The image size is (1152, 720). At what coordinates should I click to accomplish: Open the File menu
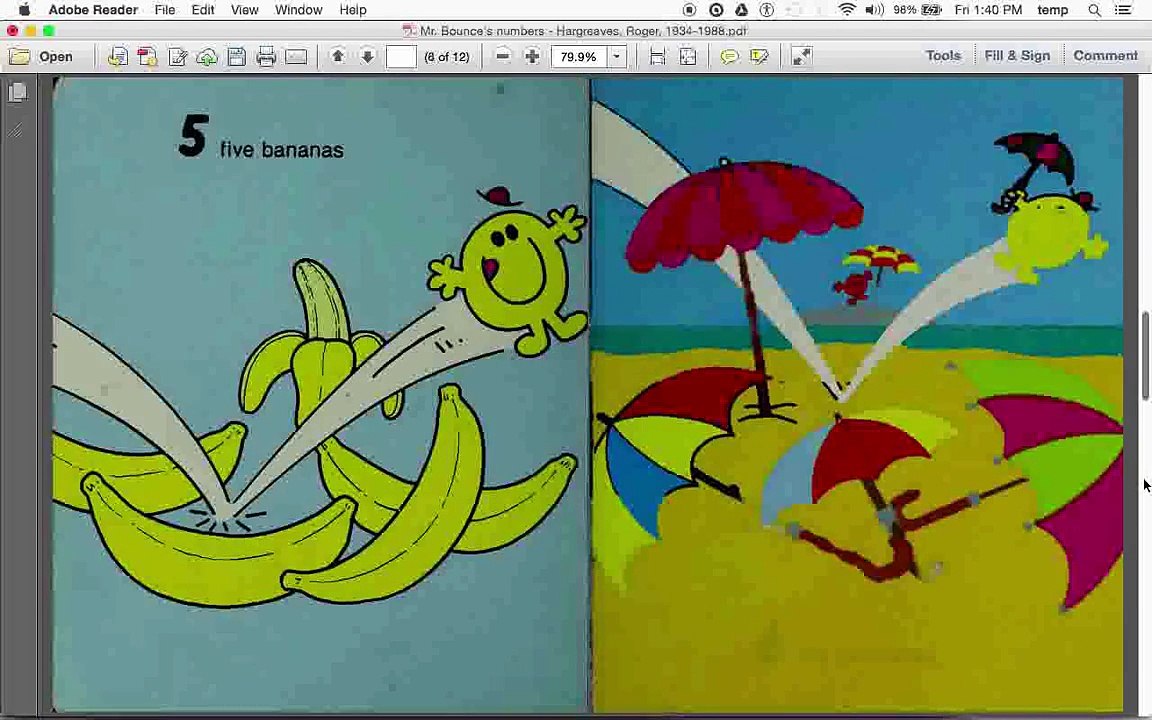click(x=165, y=10)
